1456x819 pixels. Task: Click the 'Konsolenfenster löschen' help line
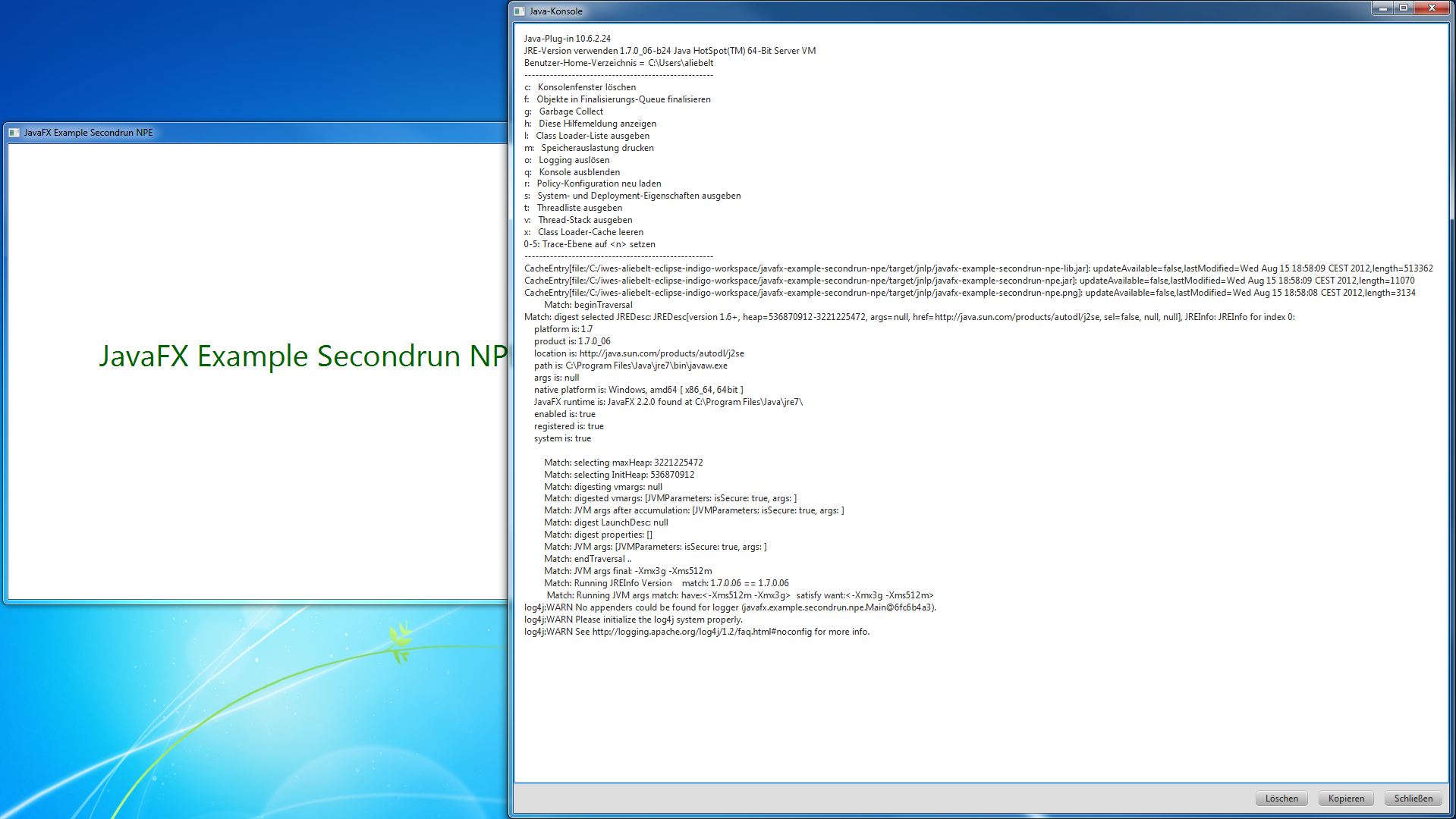tap(586, 87)
